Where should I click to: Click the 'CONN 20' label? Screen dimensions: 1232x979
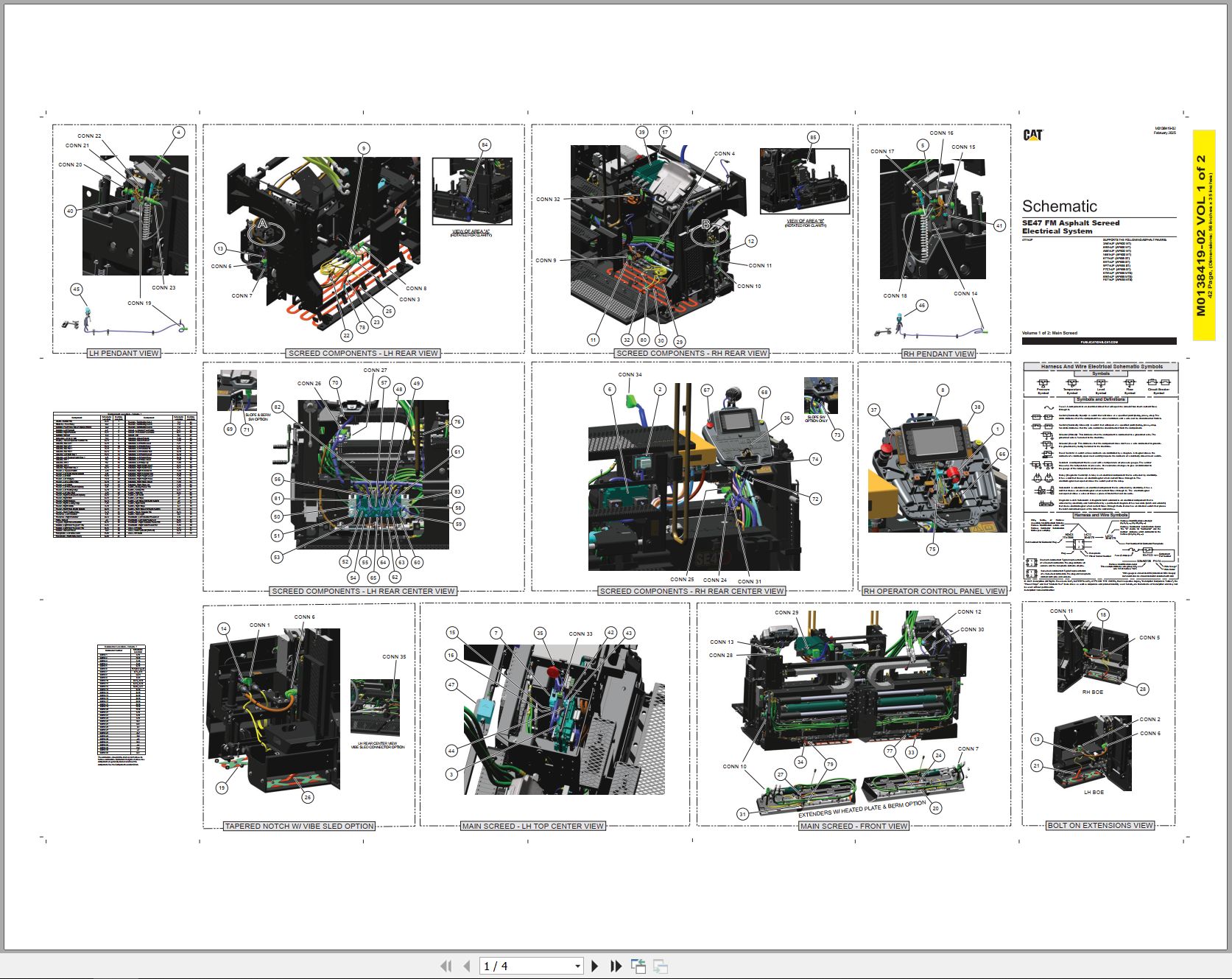(71, 165)
